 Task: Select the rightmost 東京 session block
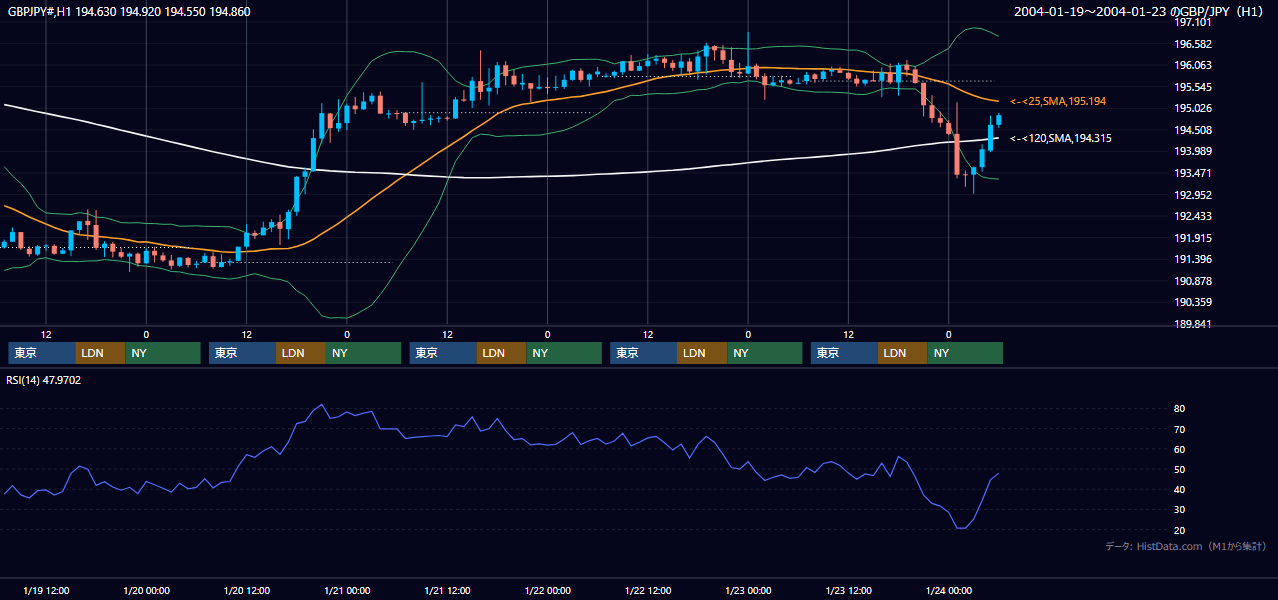click(844, 353)
